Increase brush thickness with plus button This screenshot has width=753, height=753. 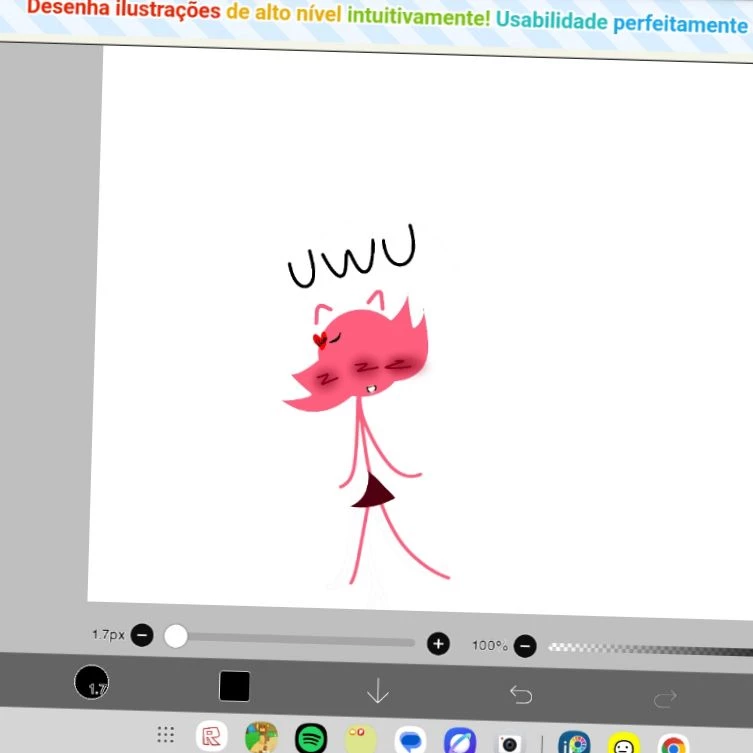point(438,644)
